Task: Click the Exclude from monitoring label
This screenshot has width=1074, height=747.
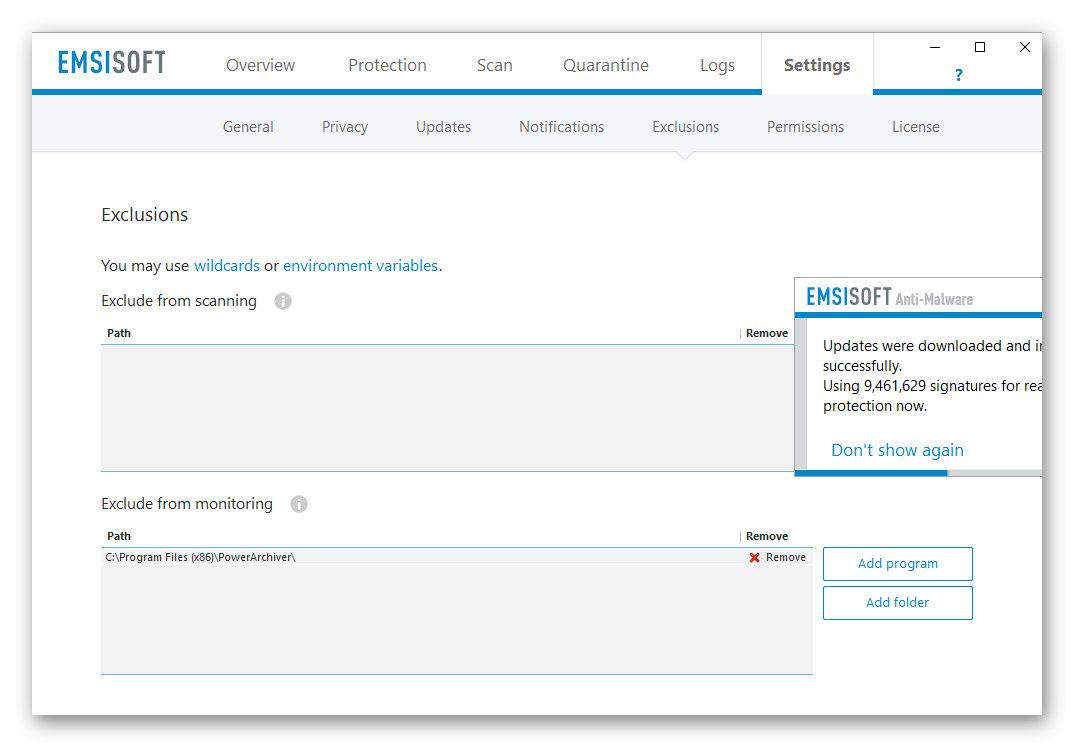Action: (x=187, y=504)
